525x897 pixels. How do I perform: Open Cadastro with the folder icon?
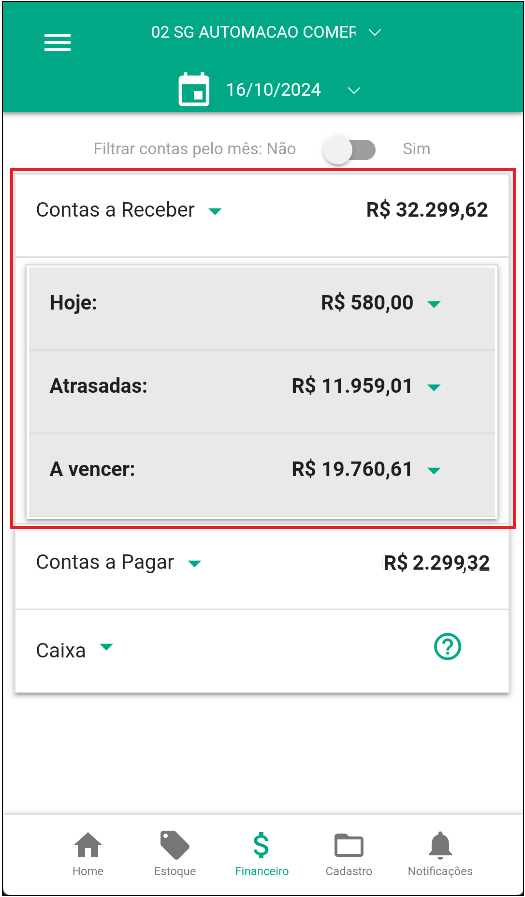pyautogui.click(x=349, y=845)
